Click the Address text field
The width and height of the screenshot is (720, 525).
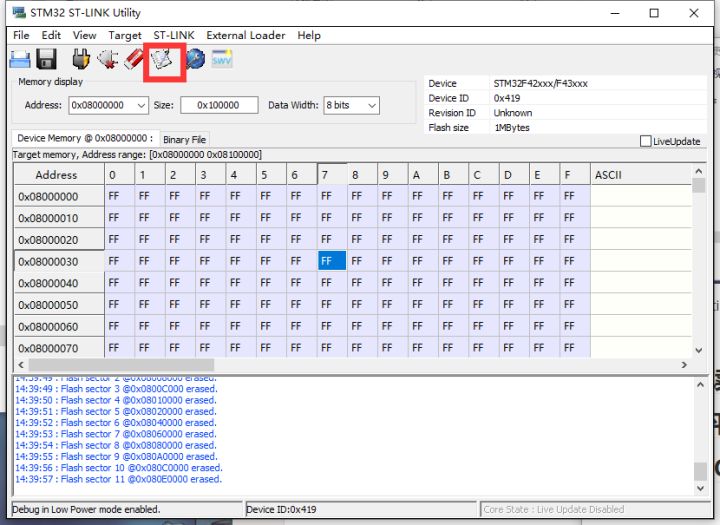point(102,105)
